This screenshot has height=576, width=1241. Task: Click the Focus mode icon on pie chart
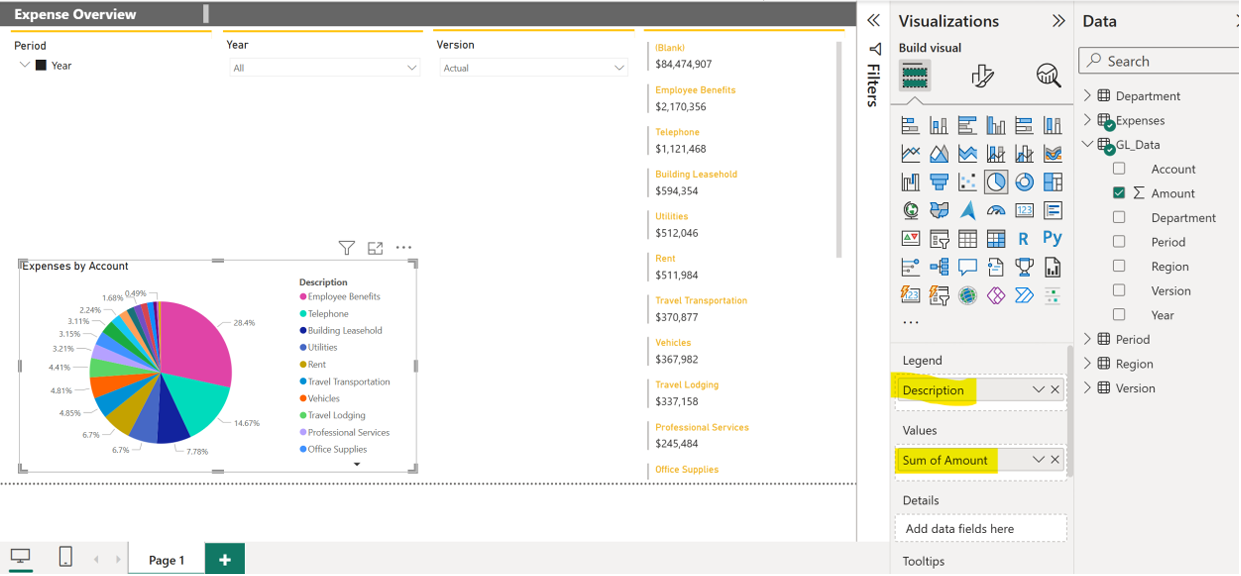375,248
